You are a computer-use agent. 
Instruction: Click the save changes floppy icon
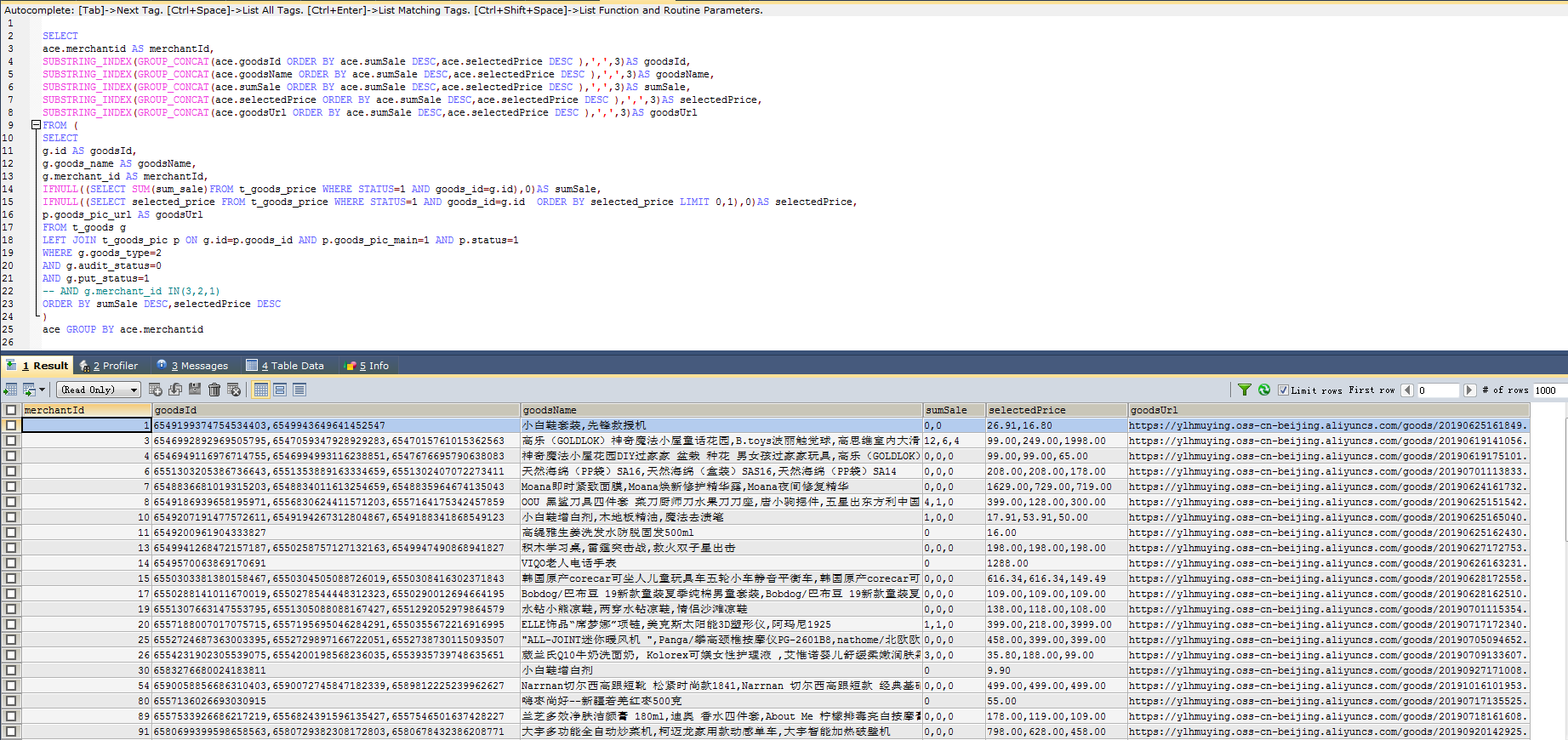point(195,390)
